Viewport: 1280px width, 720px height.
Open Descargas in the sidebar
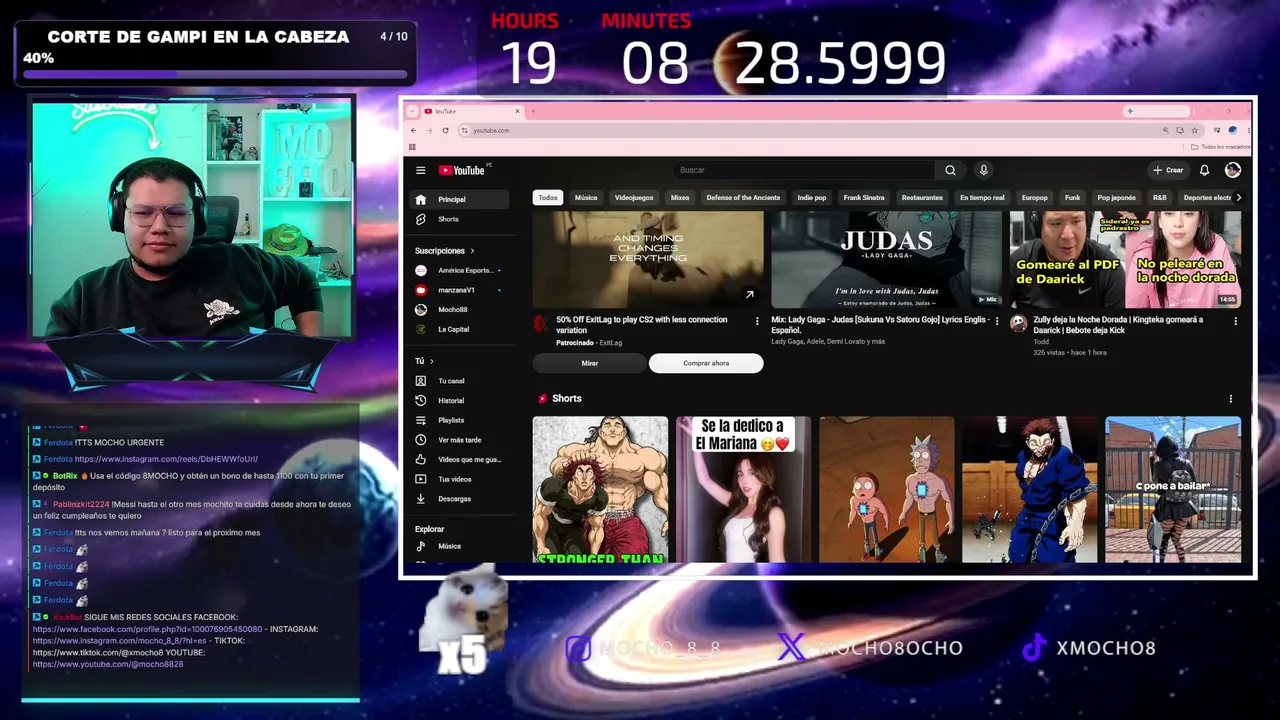tap(462, 499)
